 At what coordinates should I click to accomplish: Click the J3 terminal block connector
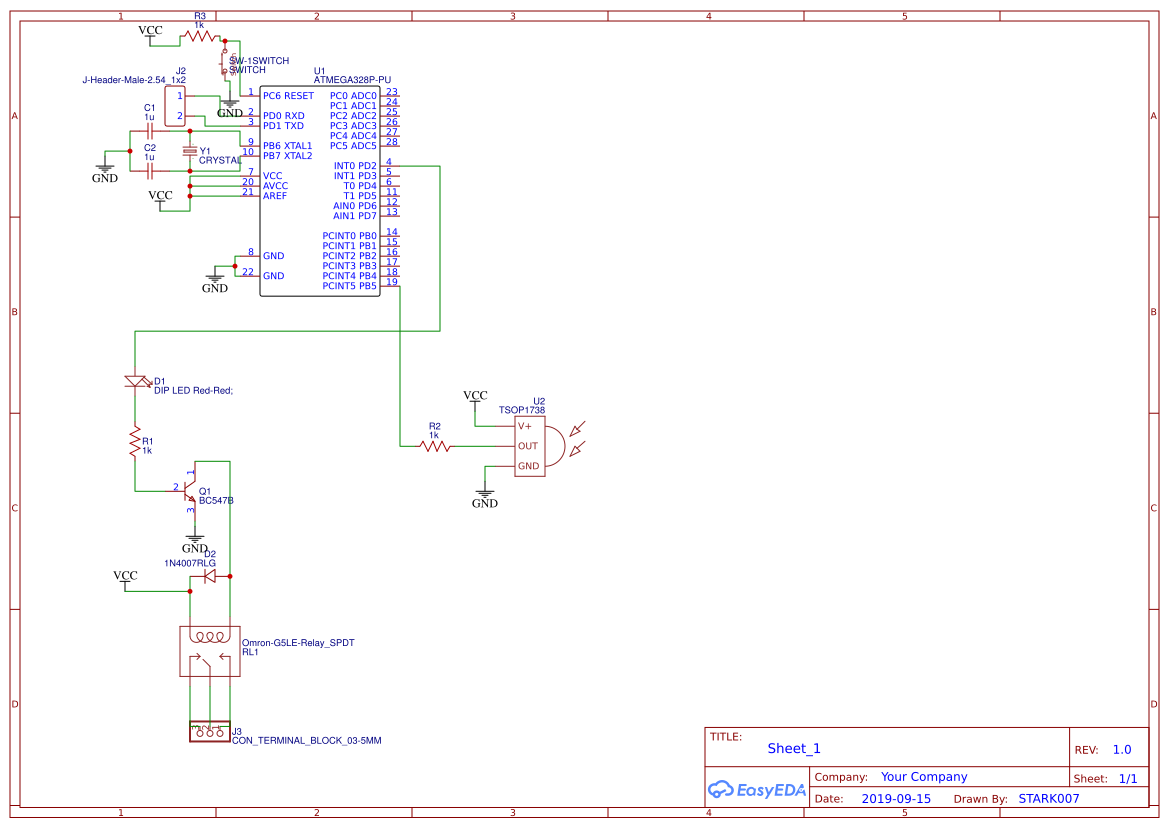[x=208, y=732]
